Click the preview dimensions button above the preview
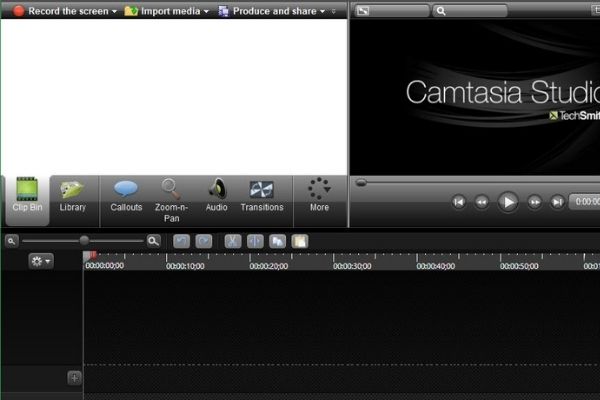The height and width of the screenshot is (400, 600). tap(391, 11)
